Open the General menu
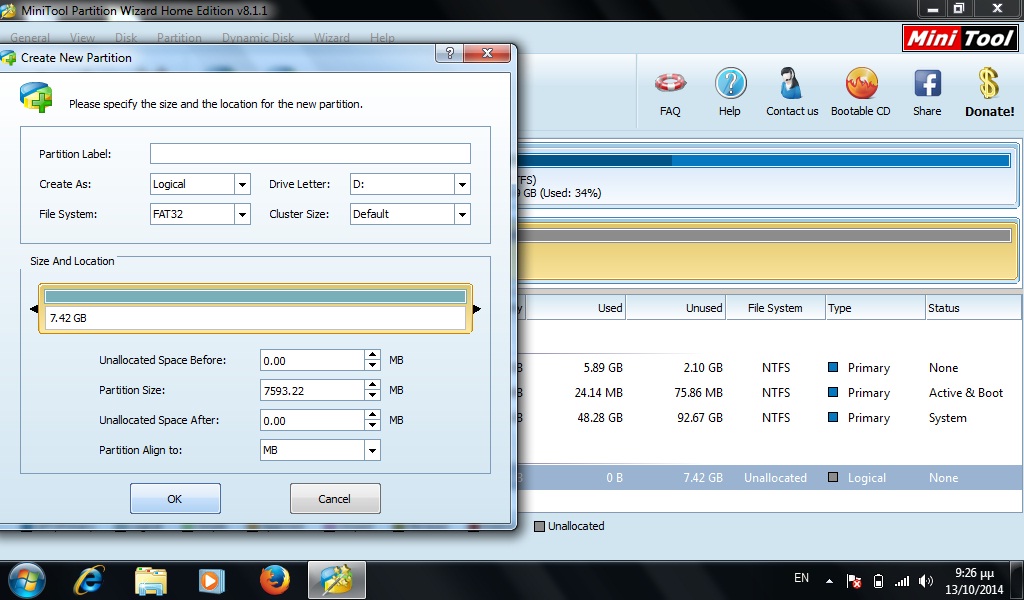 tap(29, 38)
